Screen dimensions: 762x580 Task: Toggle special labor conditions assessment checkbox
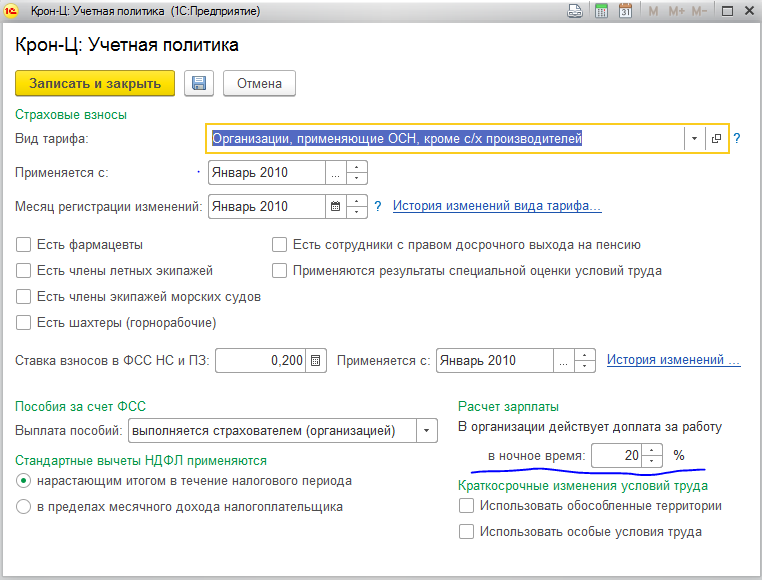pos(279,270)
